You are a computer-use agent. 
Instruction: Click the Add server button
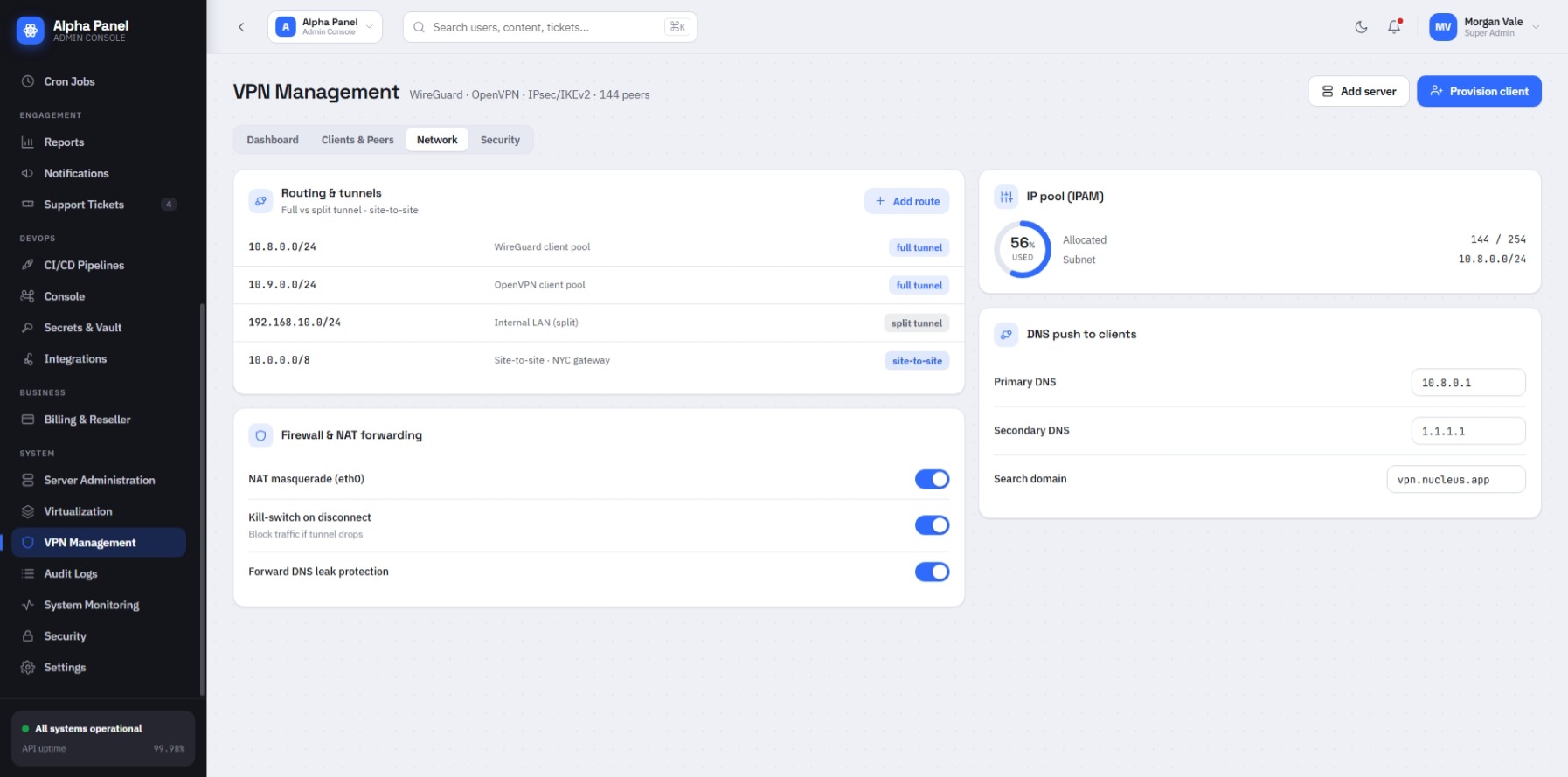point(1358,91)
